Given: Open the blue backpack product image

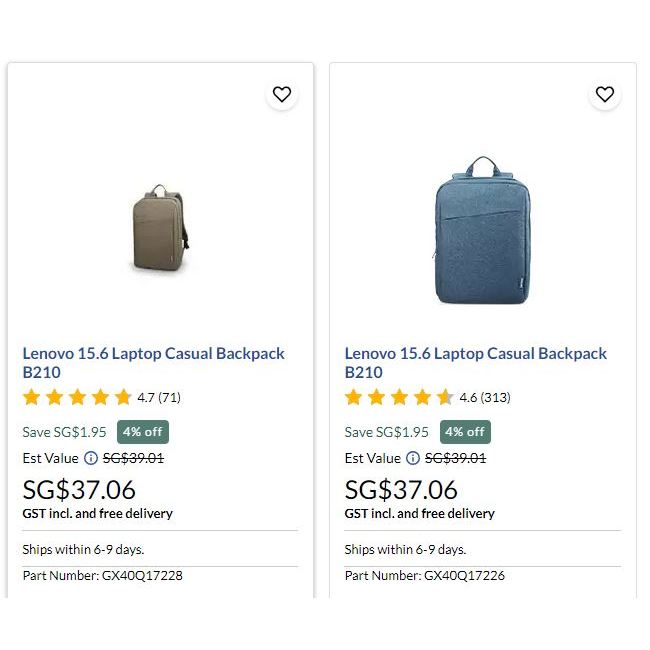Looking at the screenshot, I should [x=482, y=232].
